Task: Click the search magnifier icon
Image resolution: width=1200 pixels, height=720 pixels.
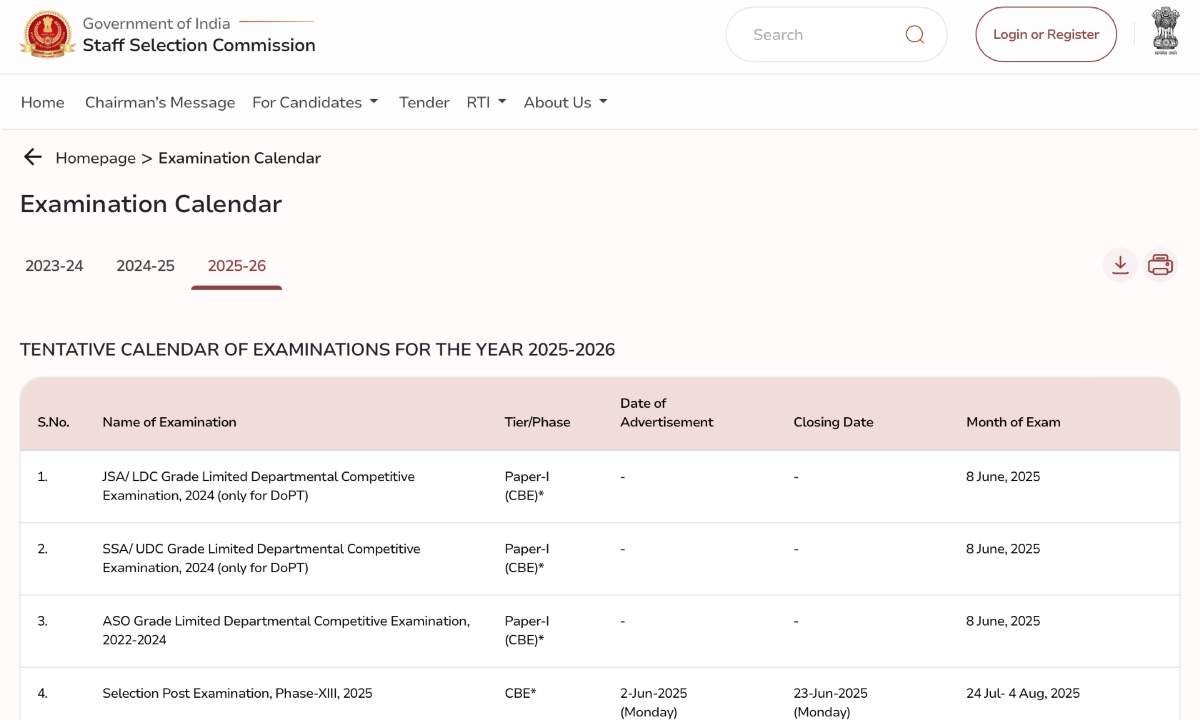Action: pyautogui.click(x=914, y=34)
